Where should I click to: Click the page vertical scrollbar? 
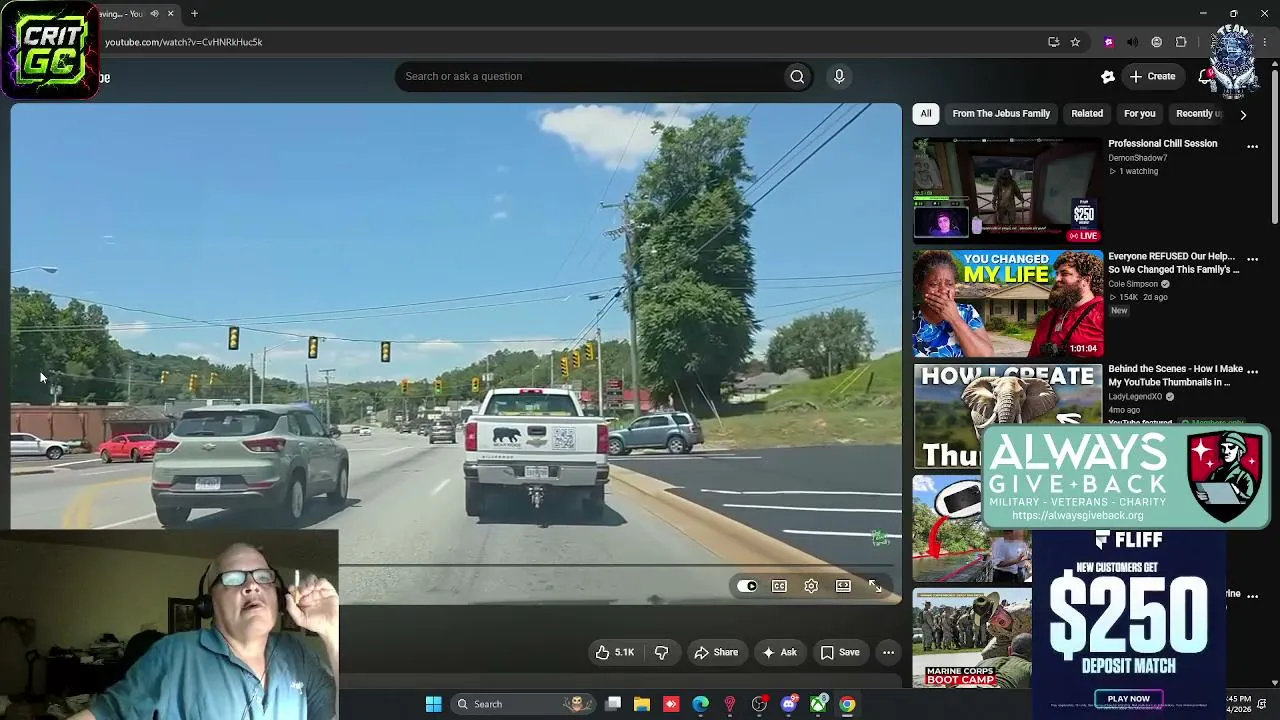(x=1275, y=145)
